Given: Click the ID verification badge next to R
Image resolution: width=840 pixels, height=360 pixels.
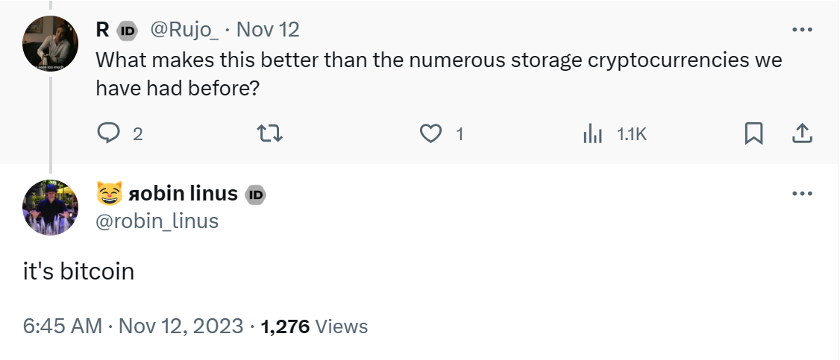Looking at the screenshot, I should (128, 31).
